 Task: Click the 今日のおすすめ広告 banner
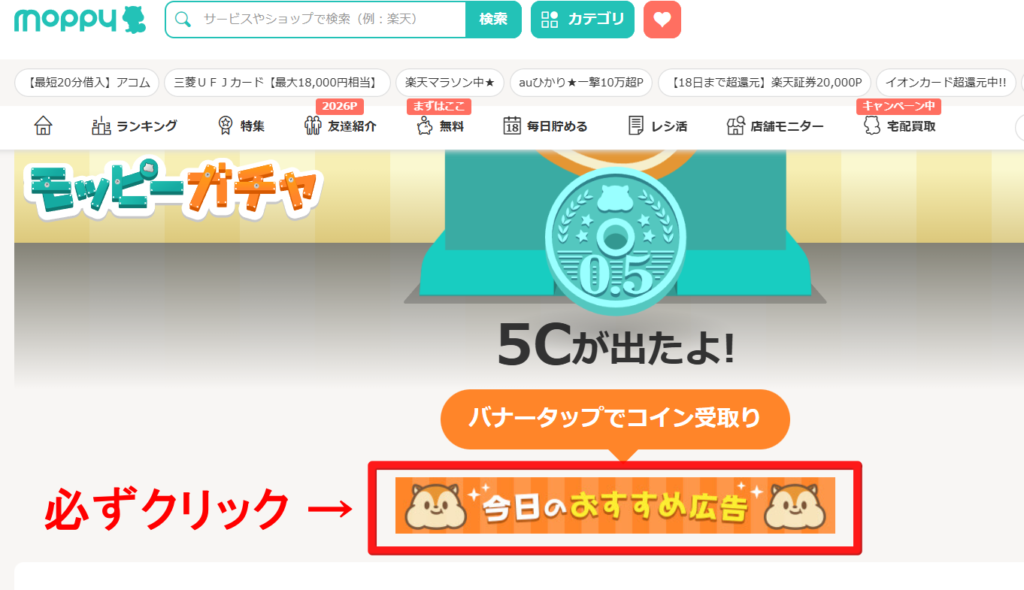615,506
